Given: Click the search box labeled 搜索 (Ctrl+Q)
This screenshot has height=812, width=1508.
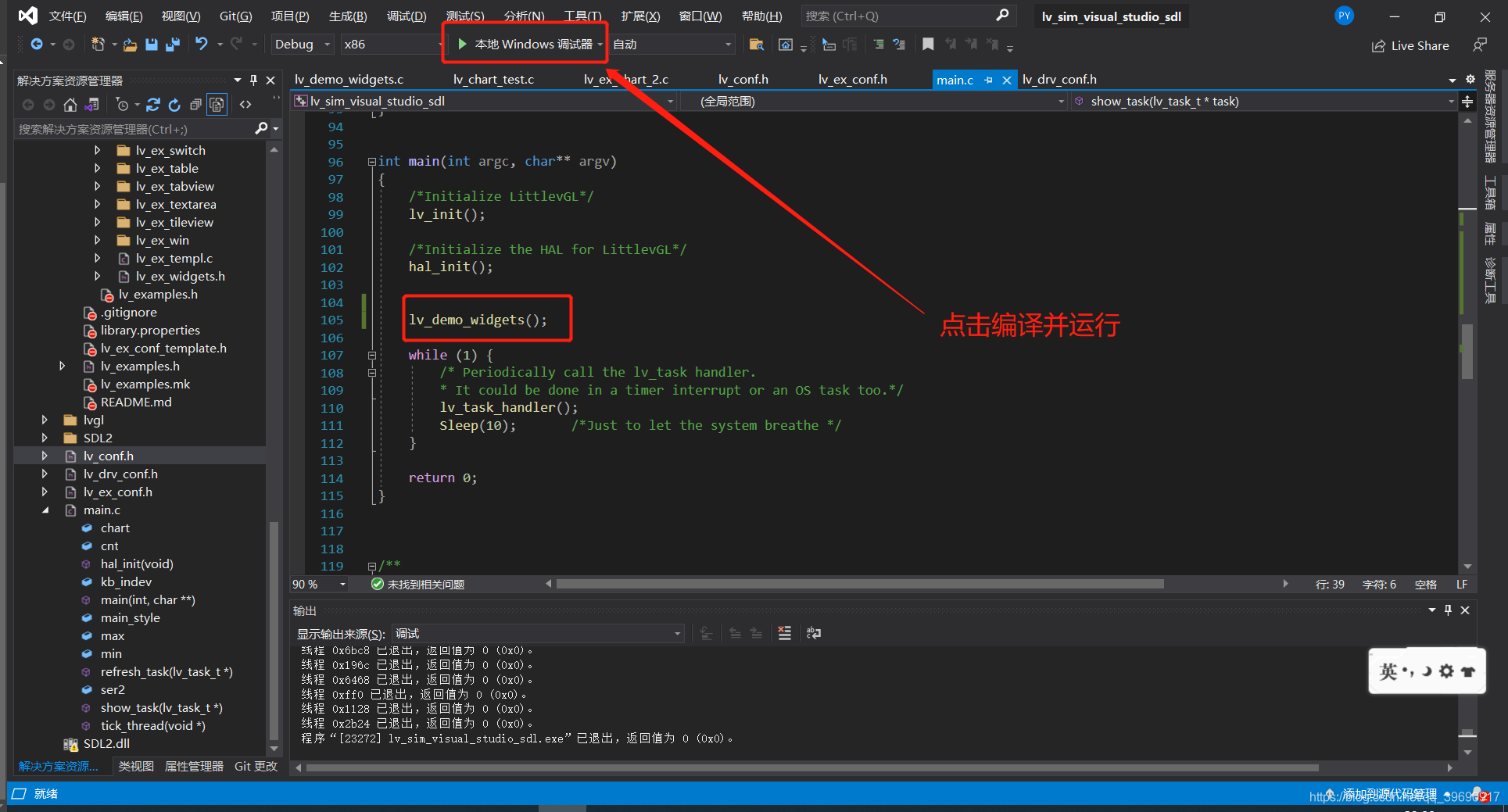Looking at the screenshot, I should click(x=908, y=16).
